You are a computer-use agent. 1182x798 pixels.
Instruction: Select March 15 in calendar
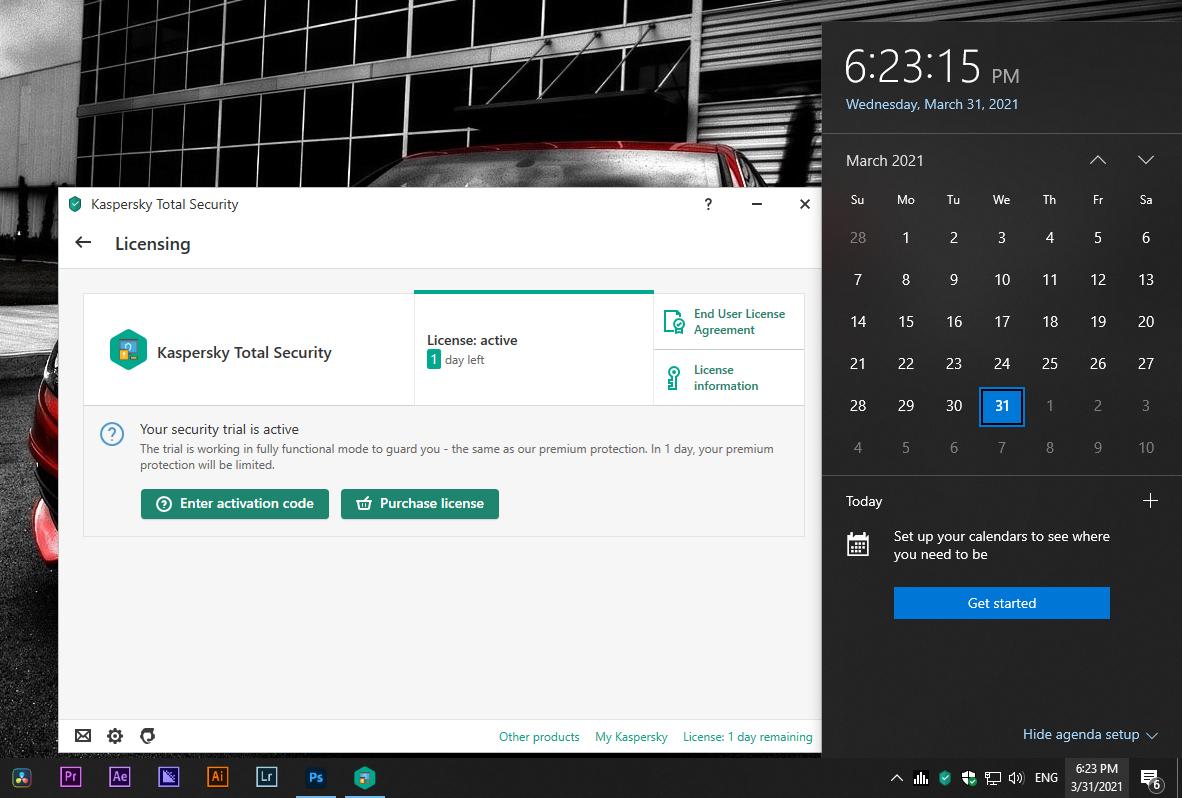(905, 322)
